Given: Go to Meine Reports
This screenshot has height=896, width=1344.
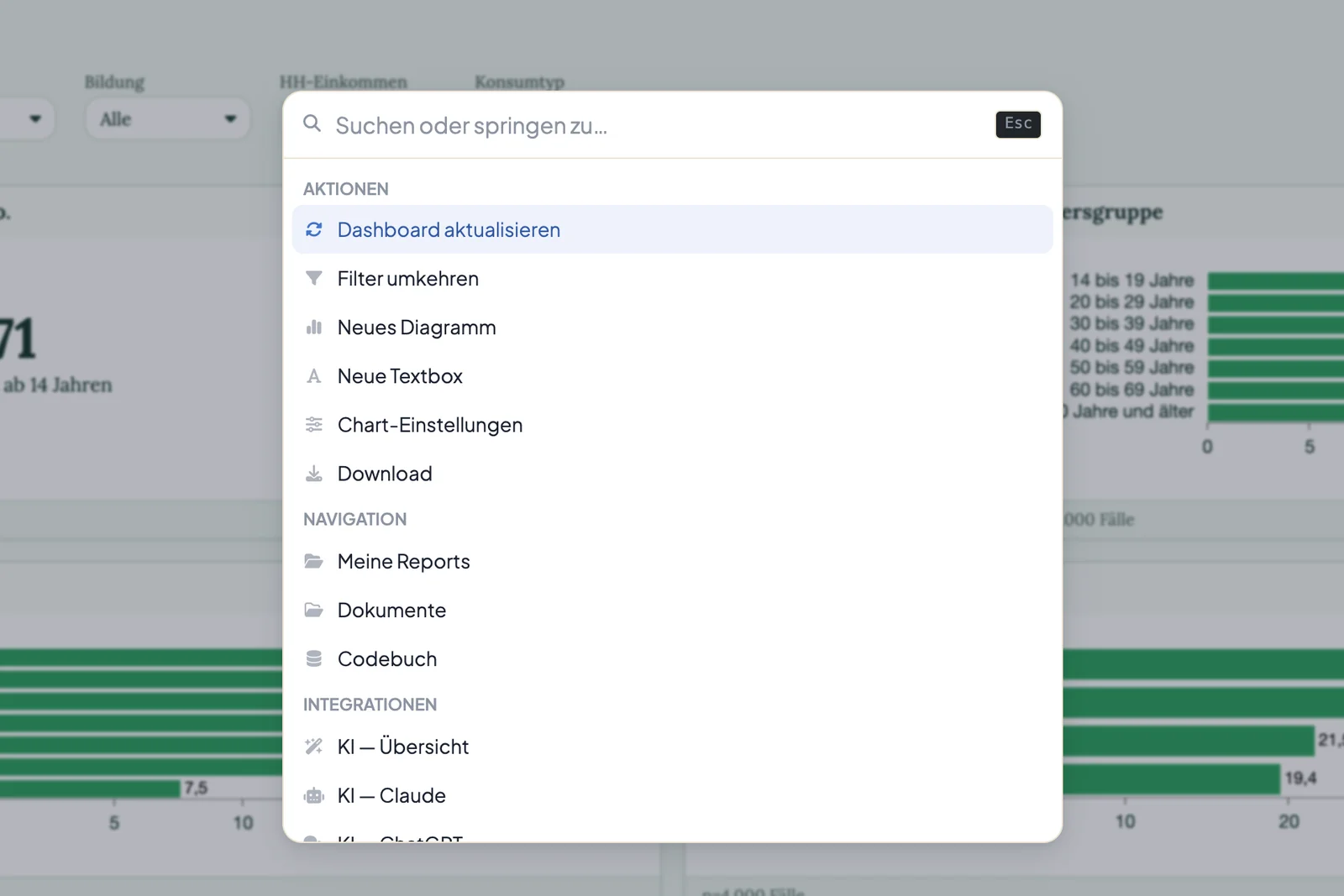Looking at the screenshot, I should (673, 561).
